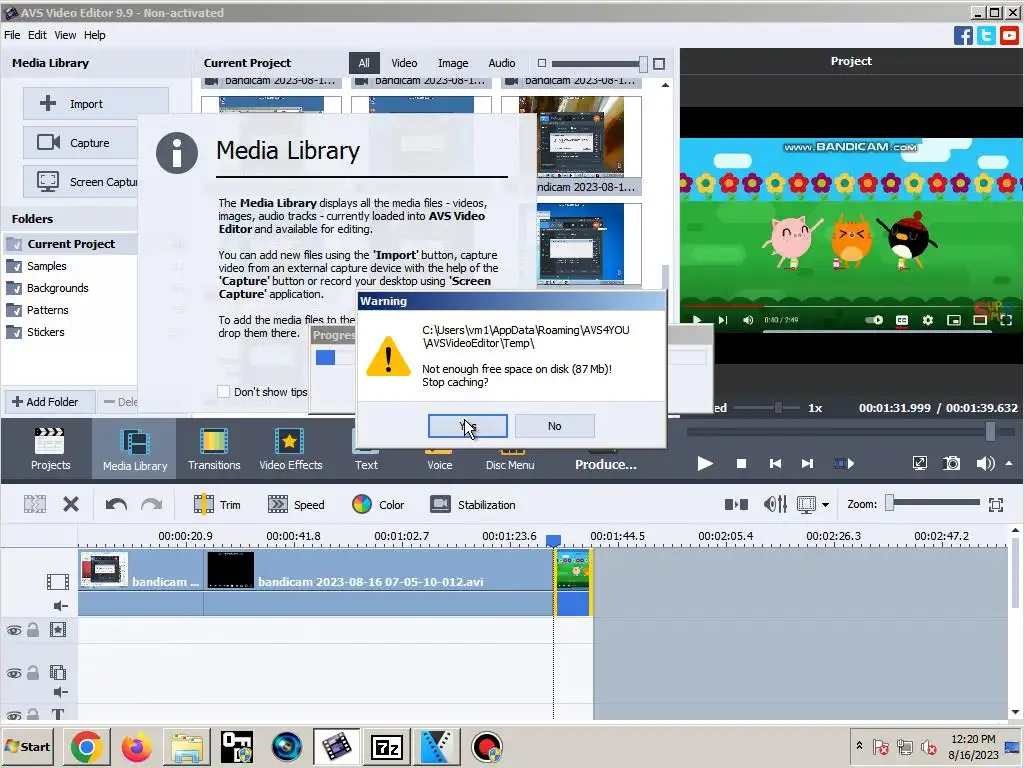Screen dimensions: 1024x768
Task: Click the Screen Capture button
Action: click(x=81, y=182)
